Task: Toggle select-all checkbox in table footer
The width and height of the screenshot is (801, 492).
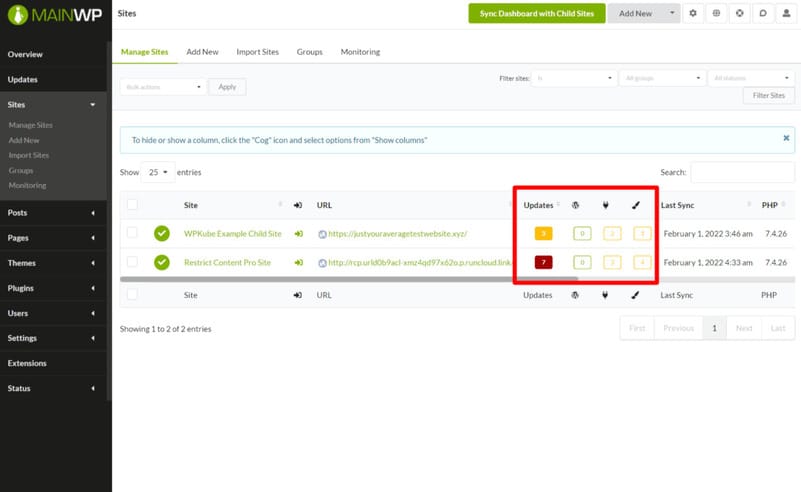Action: tap(132, 294)
